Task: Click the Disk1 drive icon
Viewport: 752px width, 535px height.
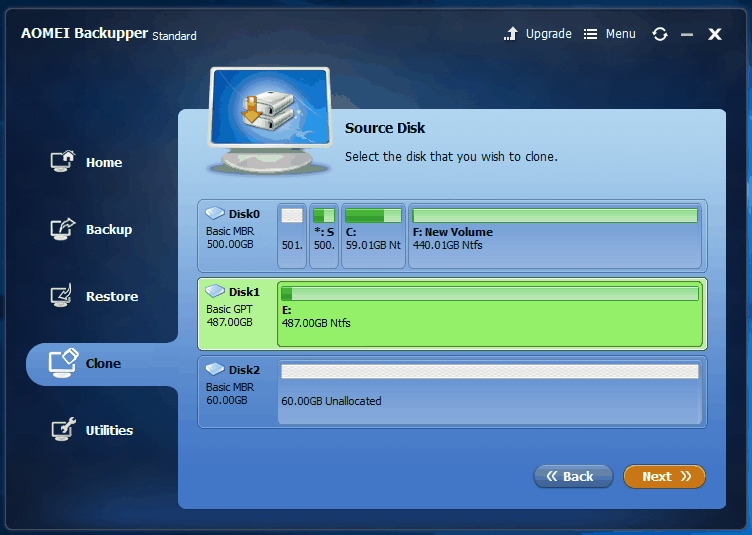Action: [x=215, y=291]
